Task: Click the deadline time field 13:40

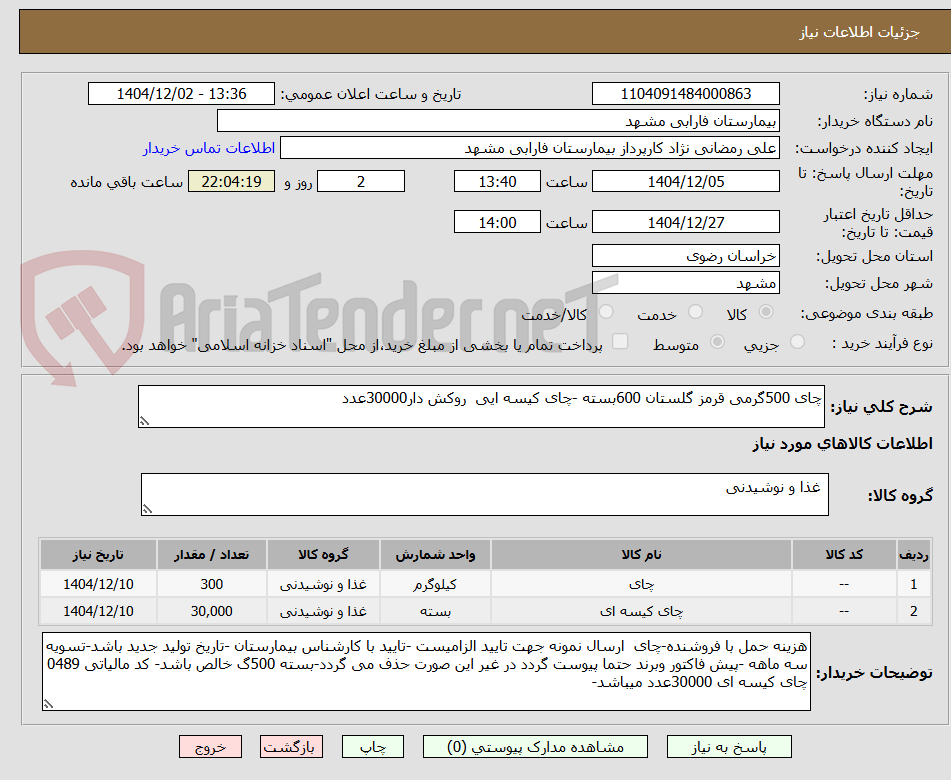Action: pos(497,181)
